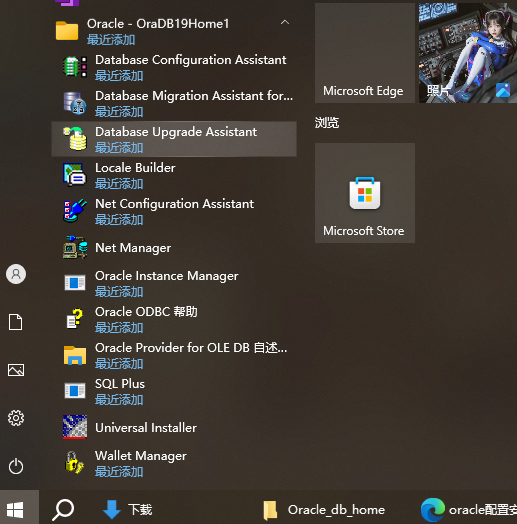
Task: Click the taskbar search icon
Action: tap(63, 509)
